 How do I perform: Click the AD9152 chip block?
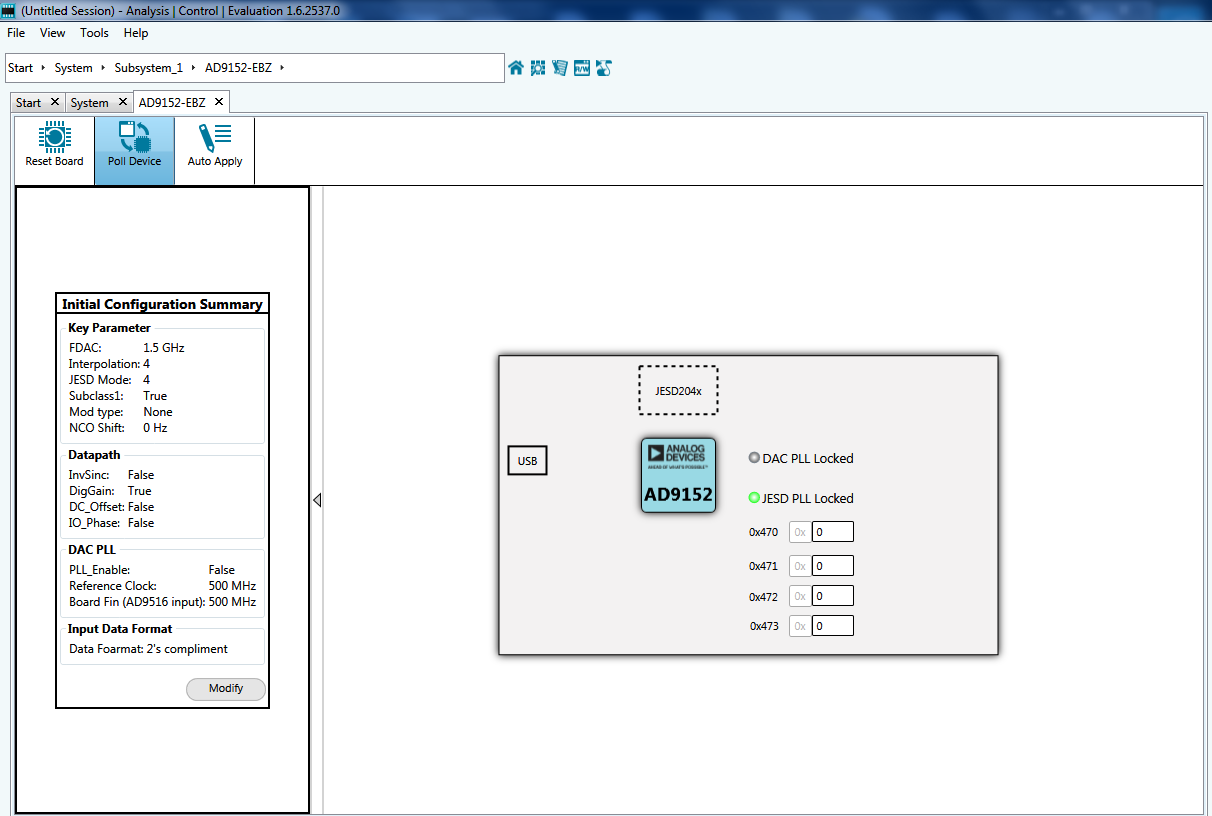coord(678,475)
